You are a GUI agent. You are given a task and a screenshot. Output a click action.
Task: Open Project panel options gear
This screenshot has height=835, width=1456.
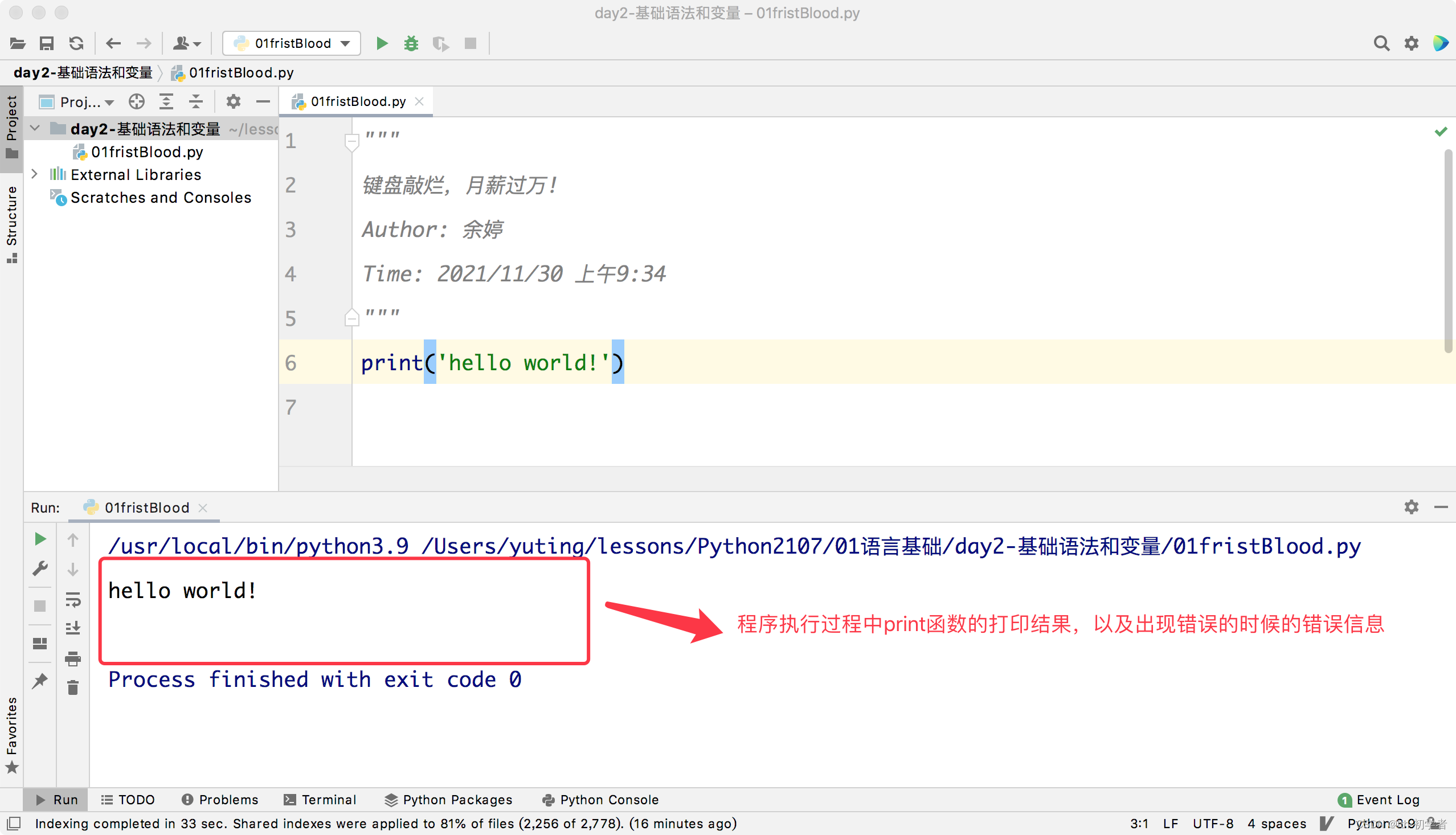click(x=234, y=102)
